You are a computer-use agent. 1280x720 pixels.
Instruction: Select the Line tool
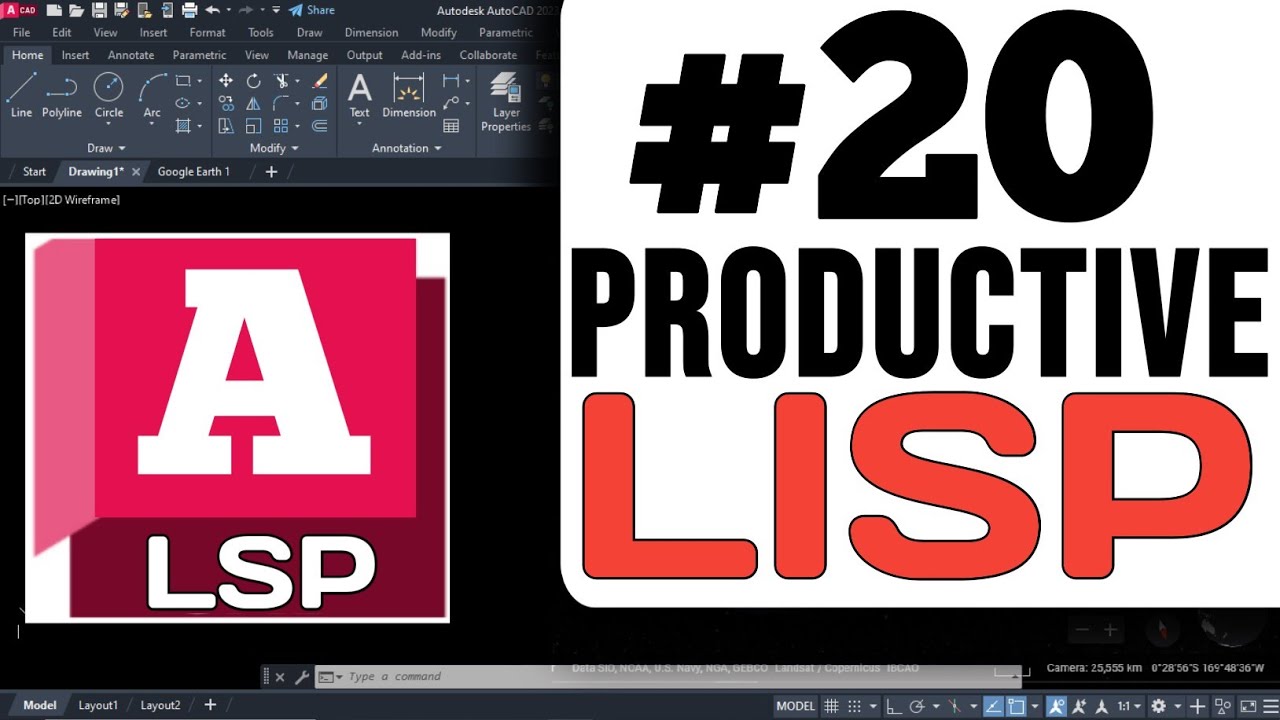[x=21, y=96]
